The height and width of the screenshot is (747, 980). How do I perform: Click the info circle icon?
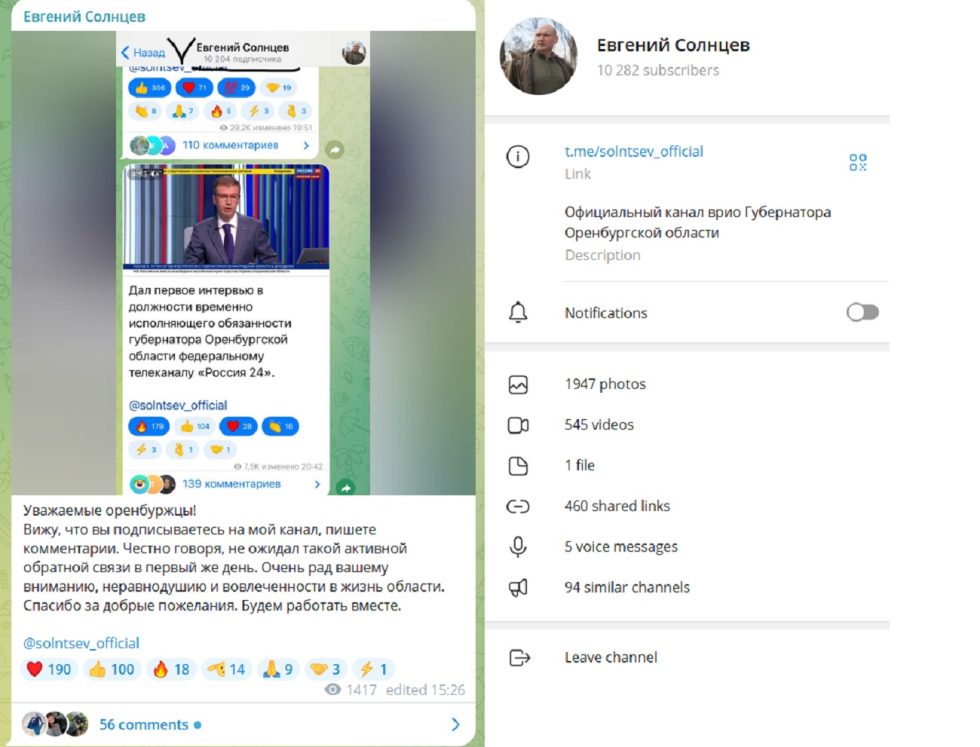(518, 156)
